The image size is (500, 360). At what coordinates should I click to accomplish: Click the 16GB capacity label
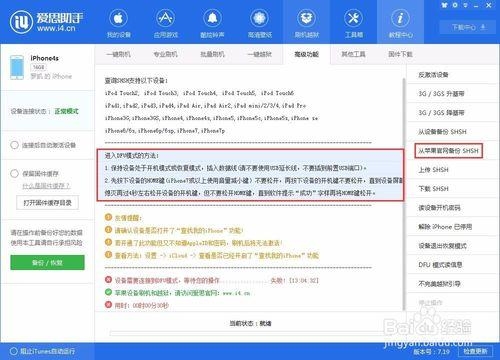pyautogui.click(x=38, y=67)
